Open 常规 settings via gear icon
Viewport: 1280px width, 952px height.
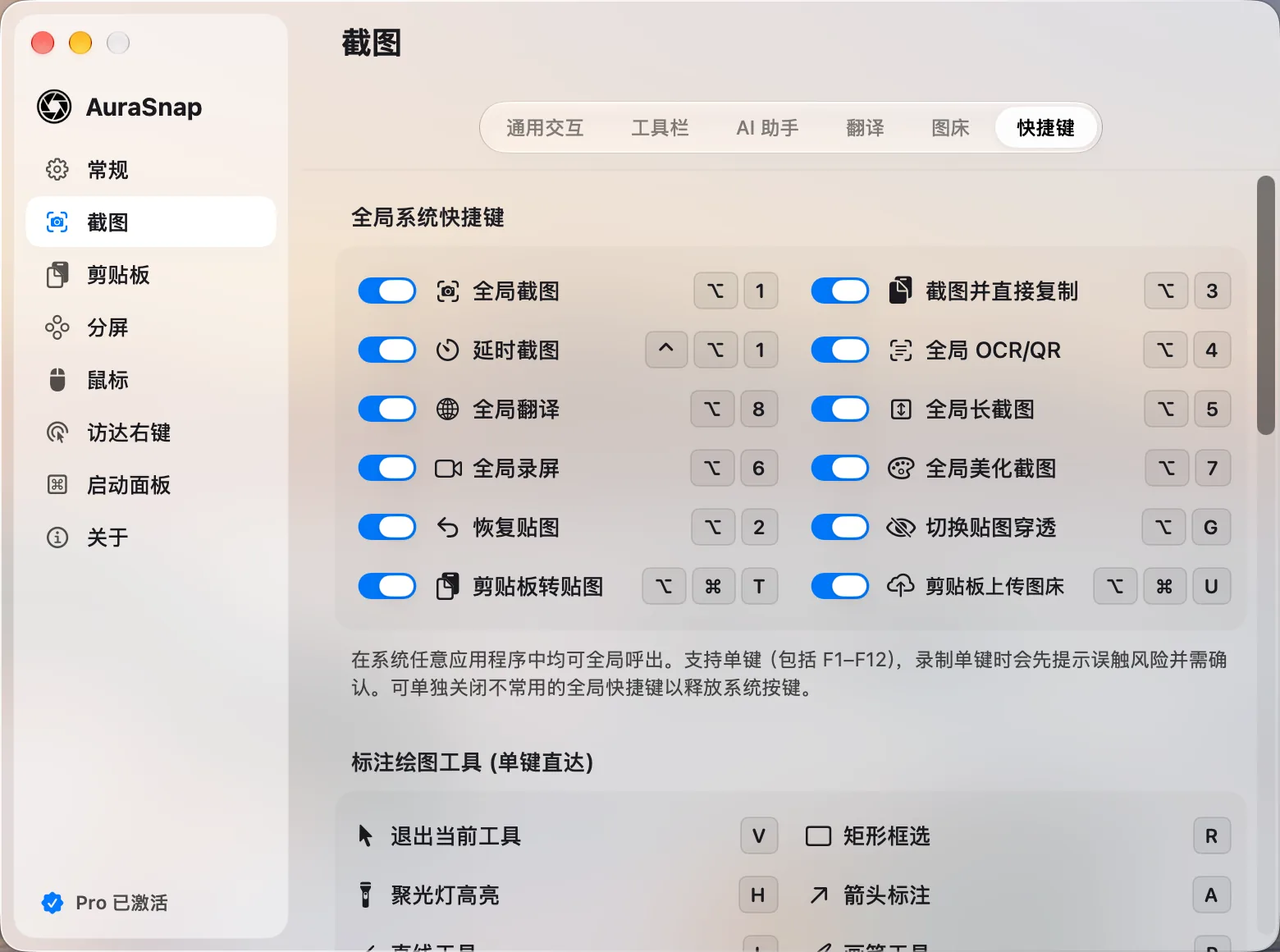[57, 170]
